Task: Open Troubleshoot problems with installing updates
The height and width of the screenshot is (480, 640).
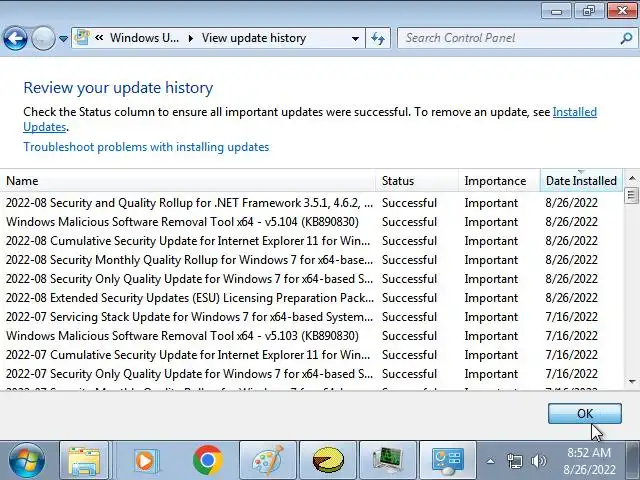Action: pos(146,147)
